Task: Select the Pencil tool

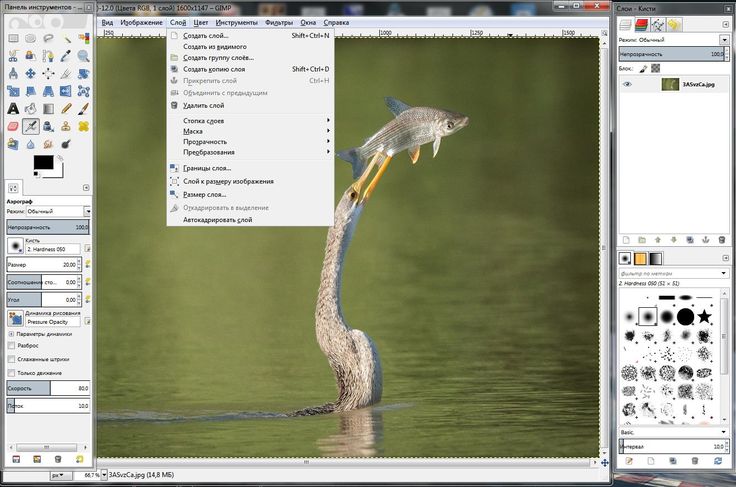Action: [x=66, y=109]
